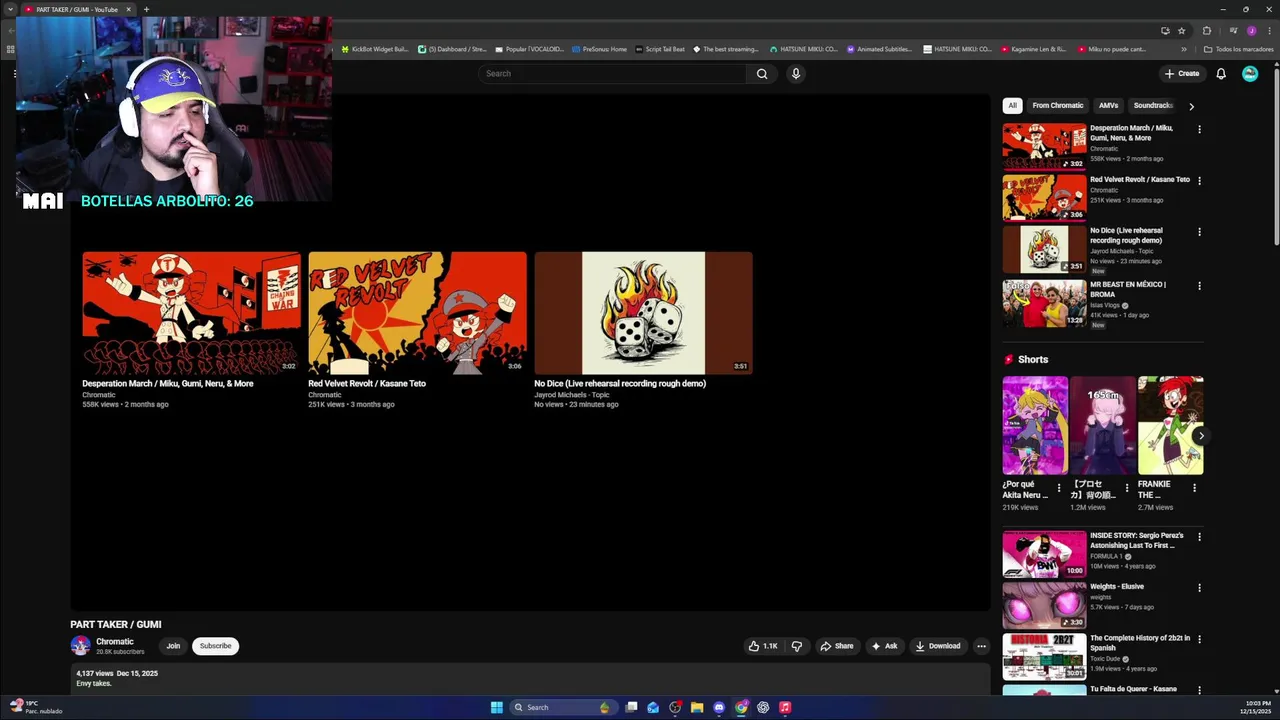Click the Download button
Image resolution: width=1280 pixels, height=720 pixels.
pos(938,646)
